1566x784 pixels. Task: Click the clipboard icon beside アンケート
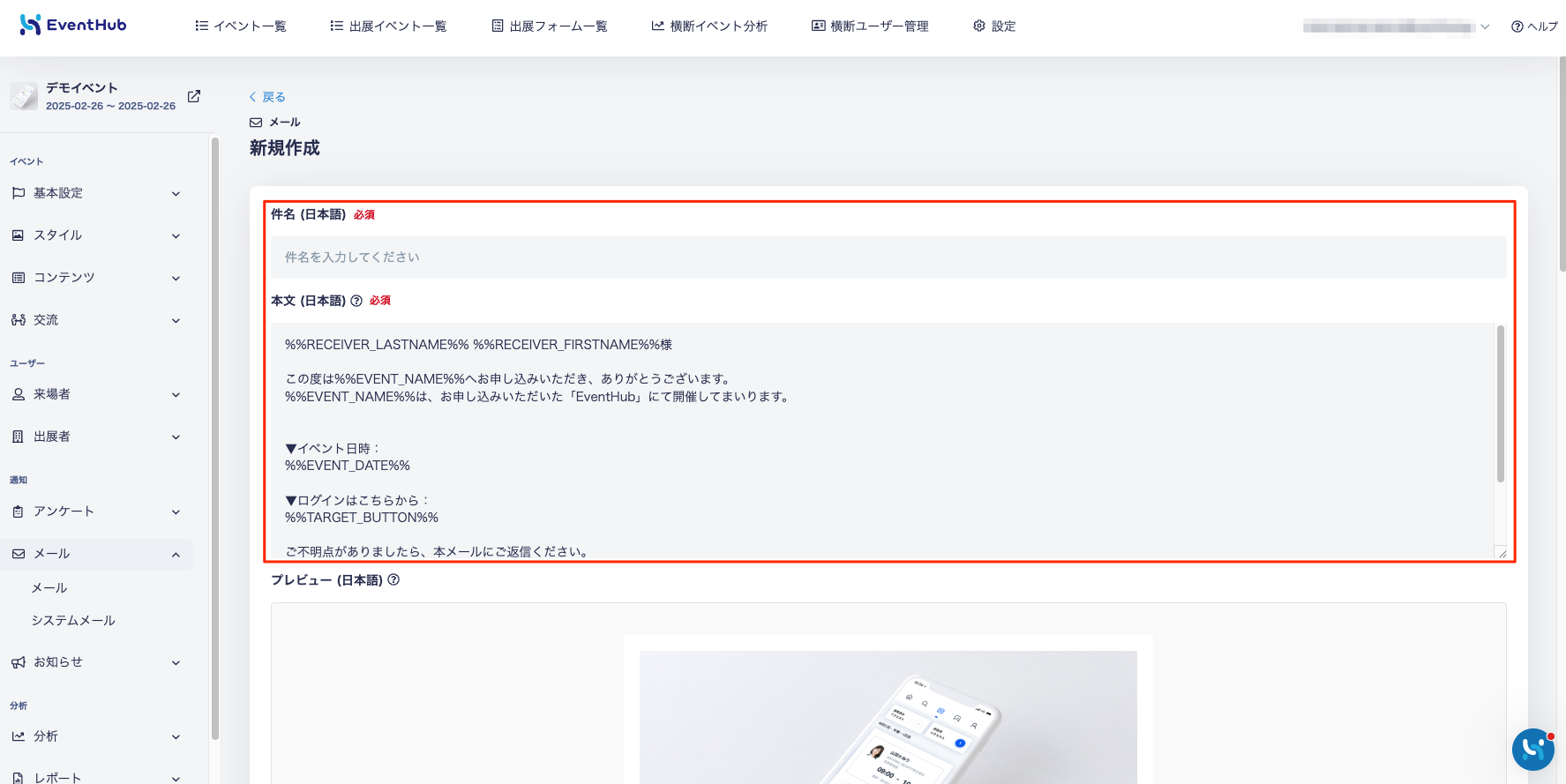[x=19, y=511]
